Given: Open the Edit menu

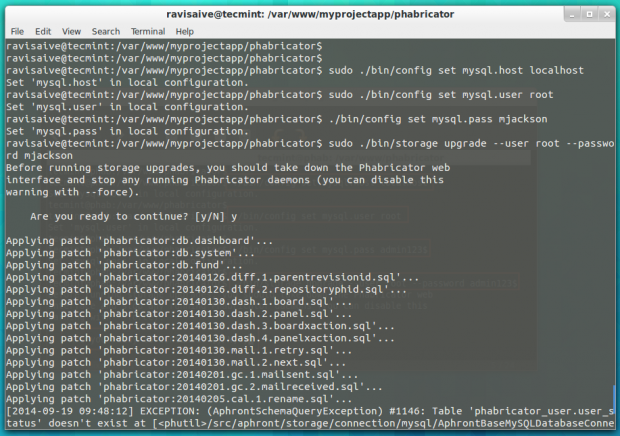Looking at the screenshot, I should (x=43, y=31).
